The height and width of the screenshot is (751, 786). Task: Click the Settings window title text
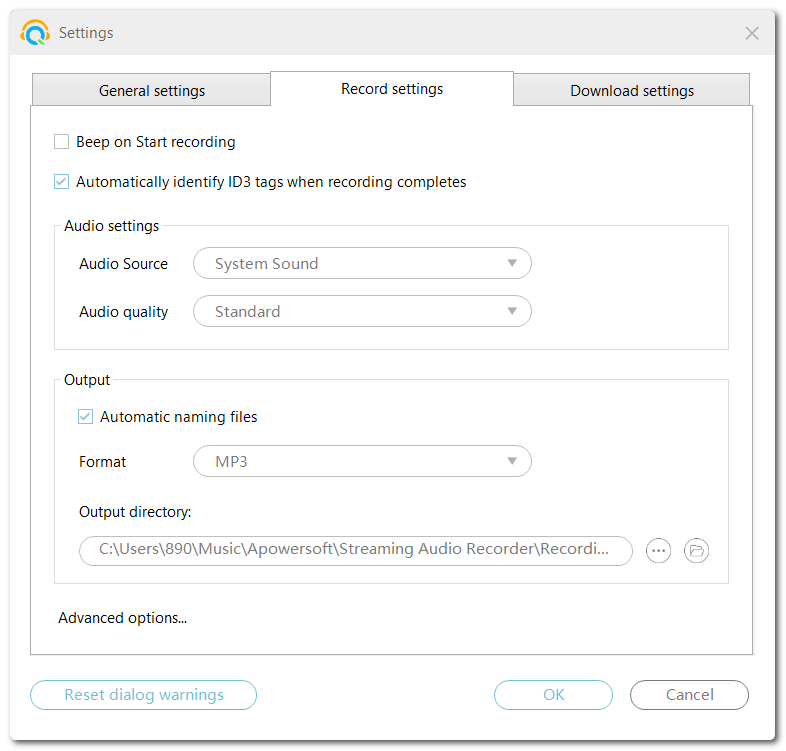86,33
